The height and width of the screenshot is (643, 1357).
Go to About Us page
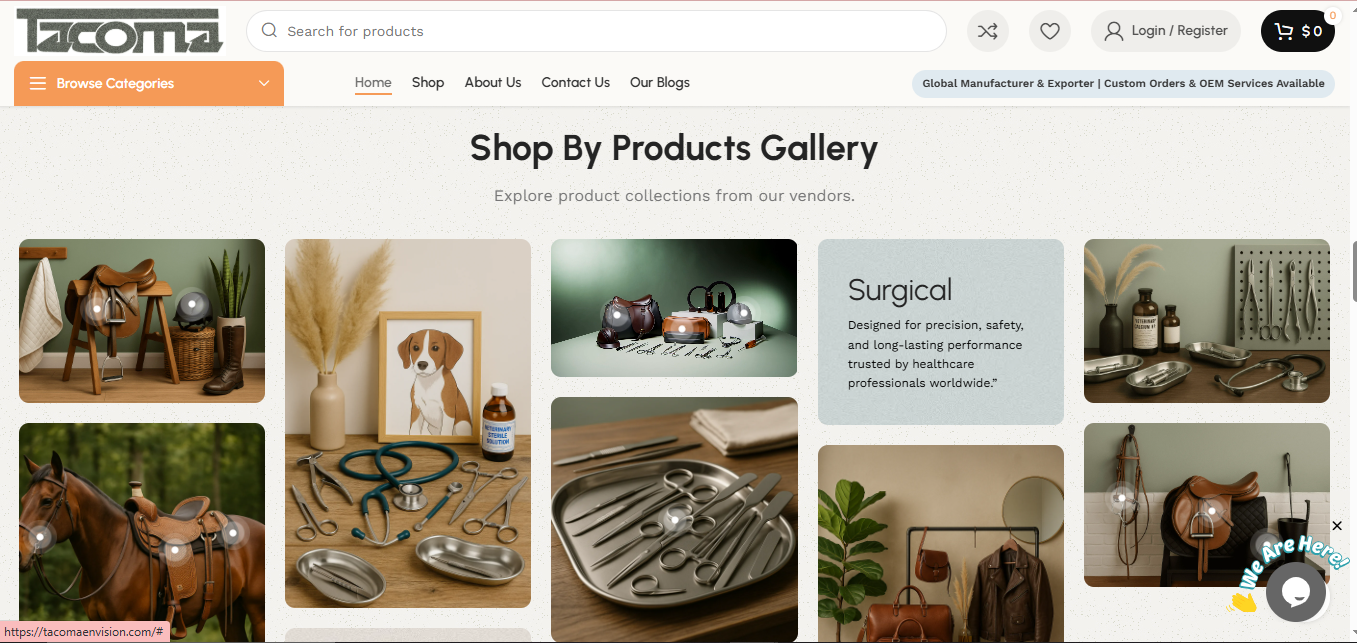493,83
